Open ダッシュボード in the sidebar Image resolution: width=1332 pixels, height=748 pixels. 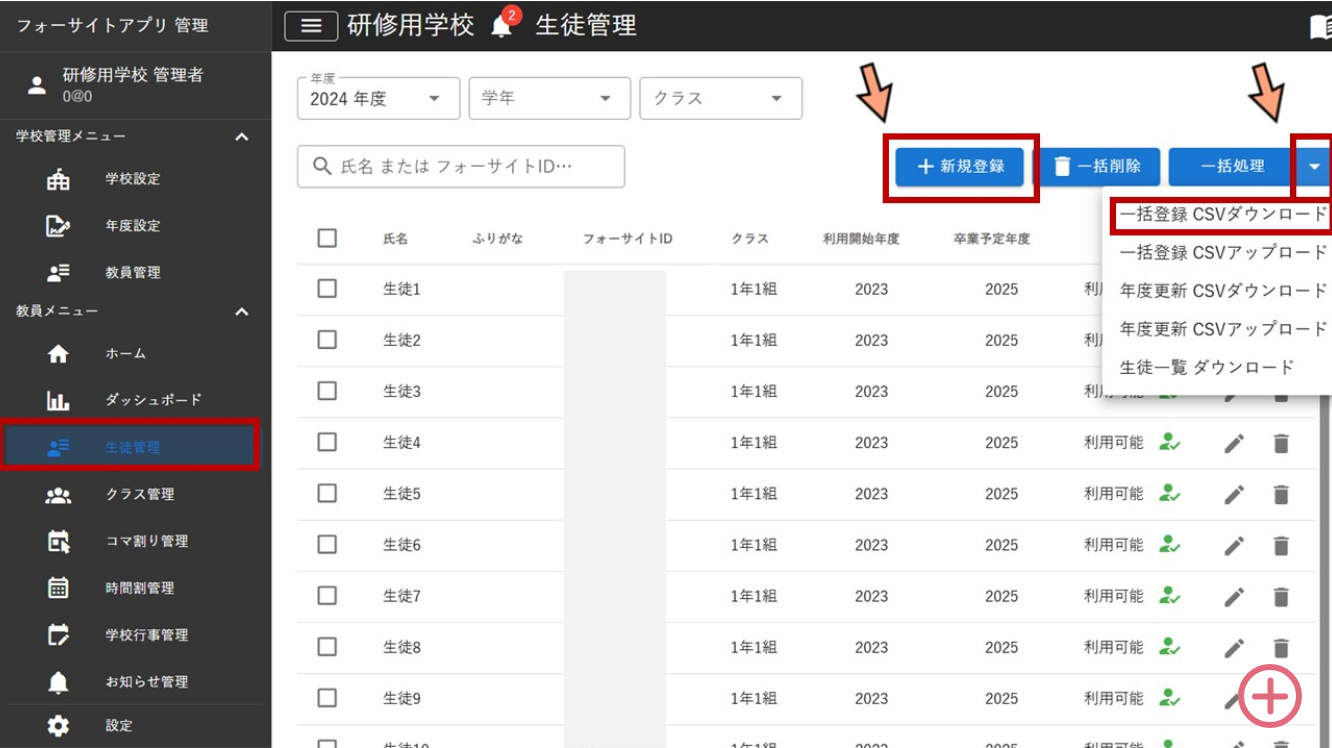pyautogui.click(x=135, y=400)
